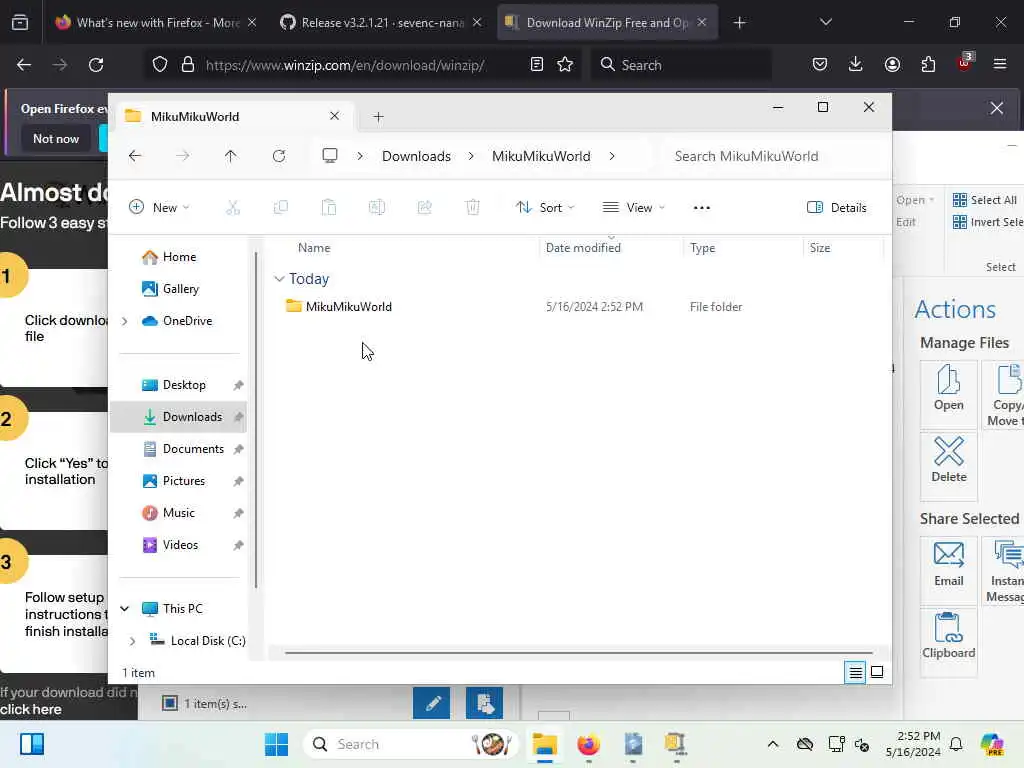
Task: Open Music in navigation pane
Action: pos(178,513)
